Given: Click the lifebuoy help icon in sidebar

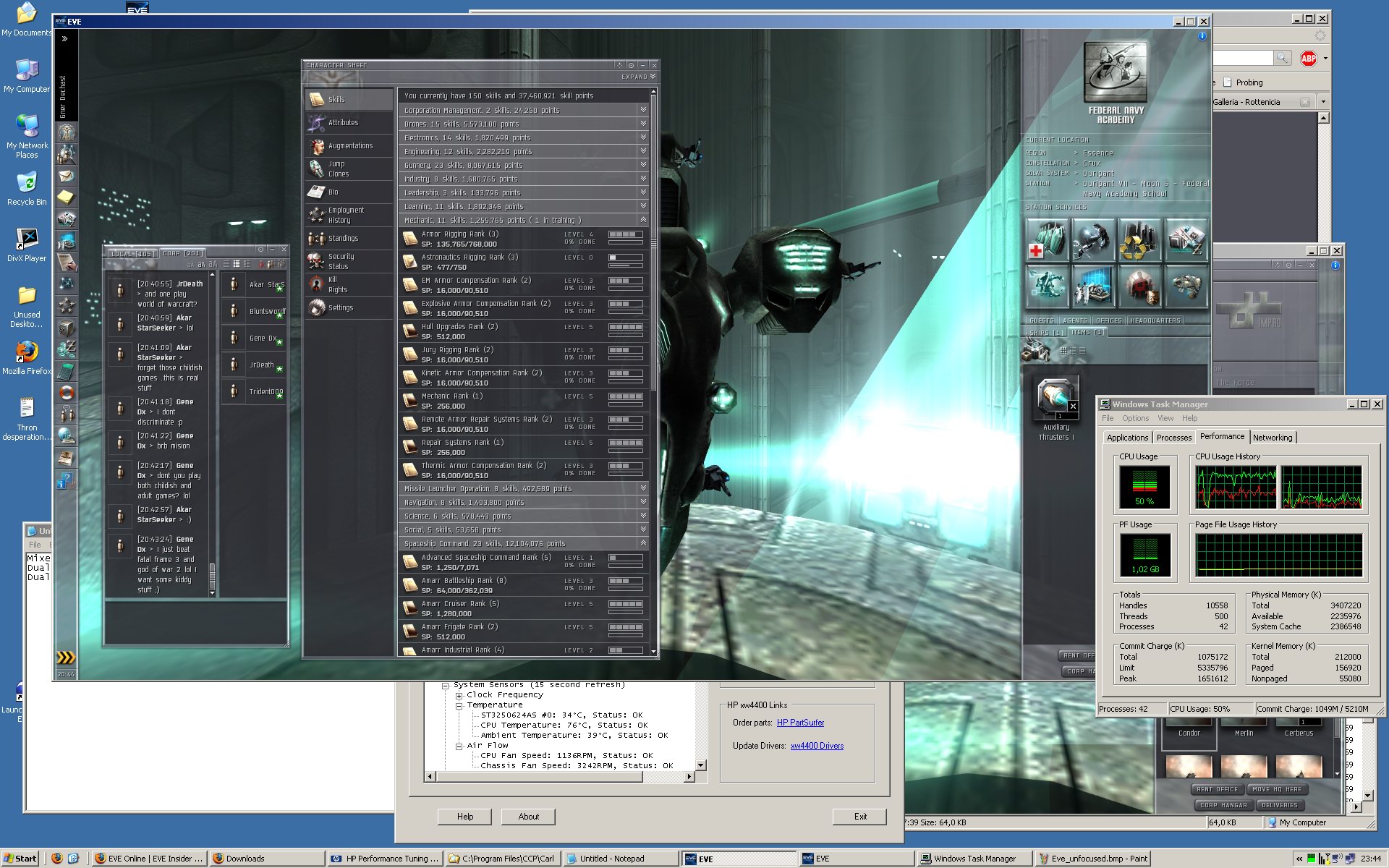Looking at the screenshot, I should click(67, 393).
